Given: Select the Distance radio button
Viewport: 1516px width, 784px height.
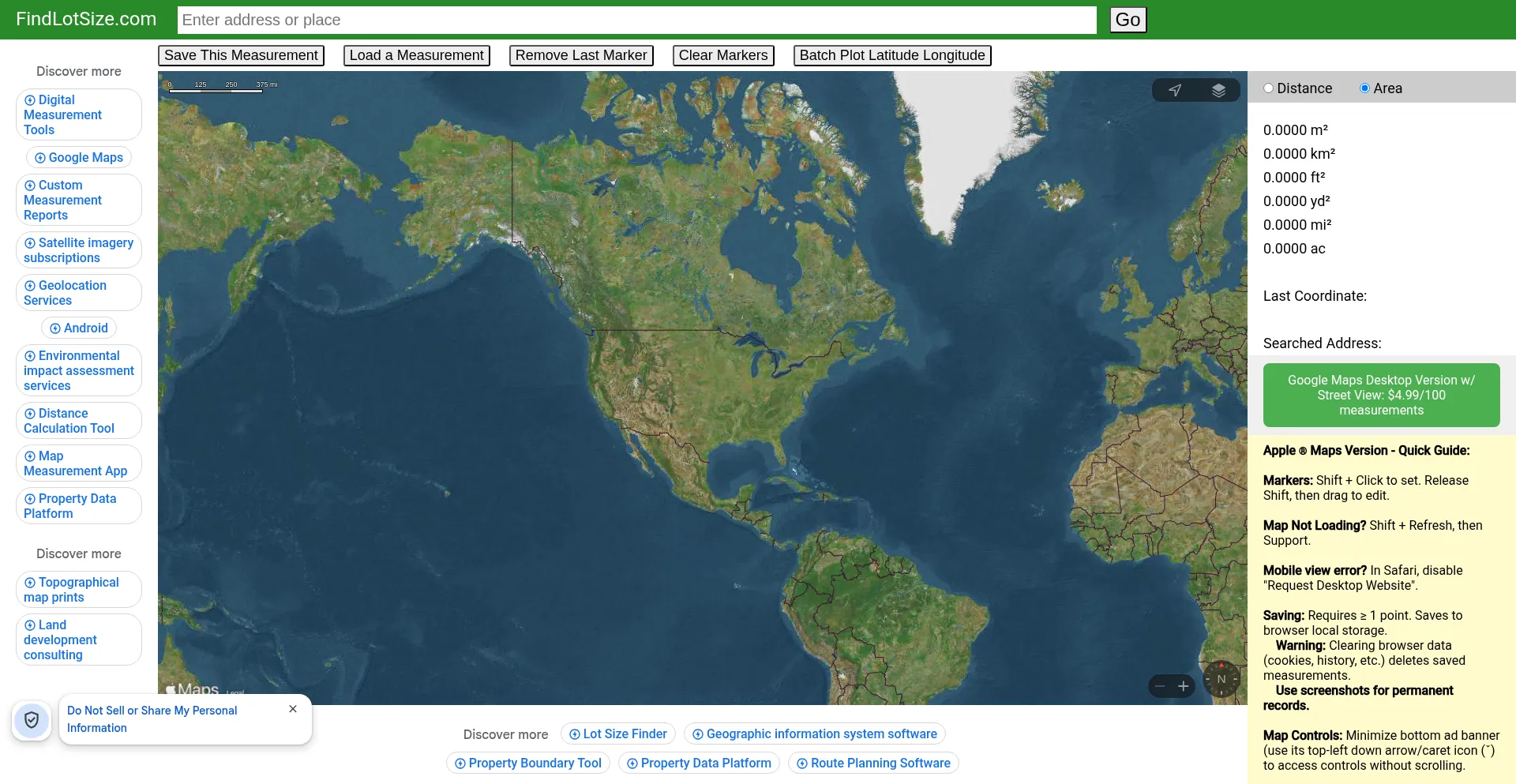Looking at the screenshot, I should pyautogui.click(x=1268, y=88).
